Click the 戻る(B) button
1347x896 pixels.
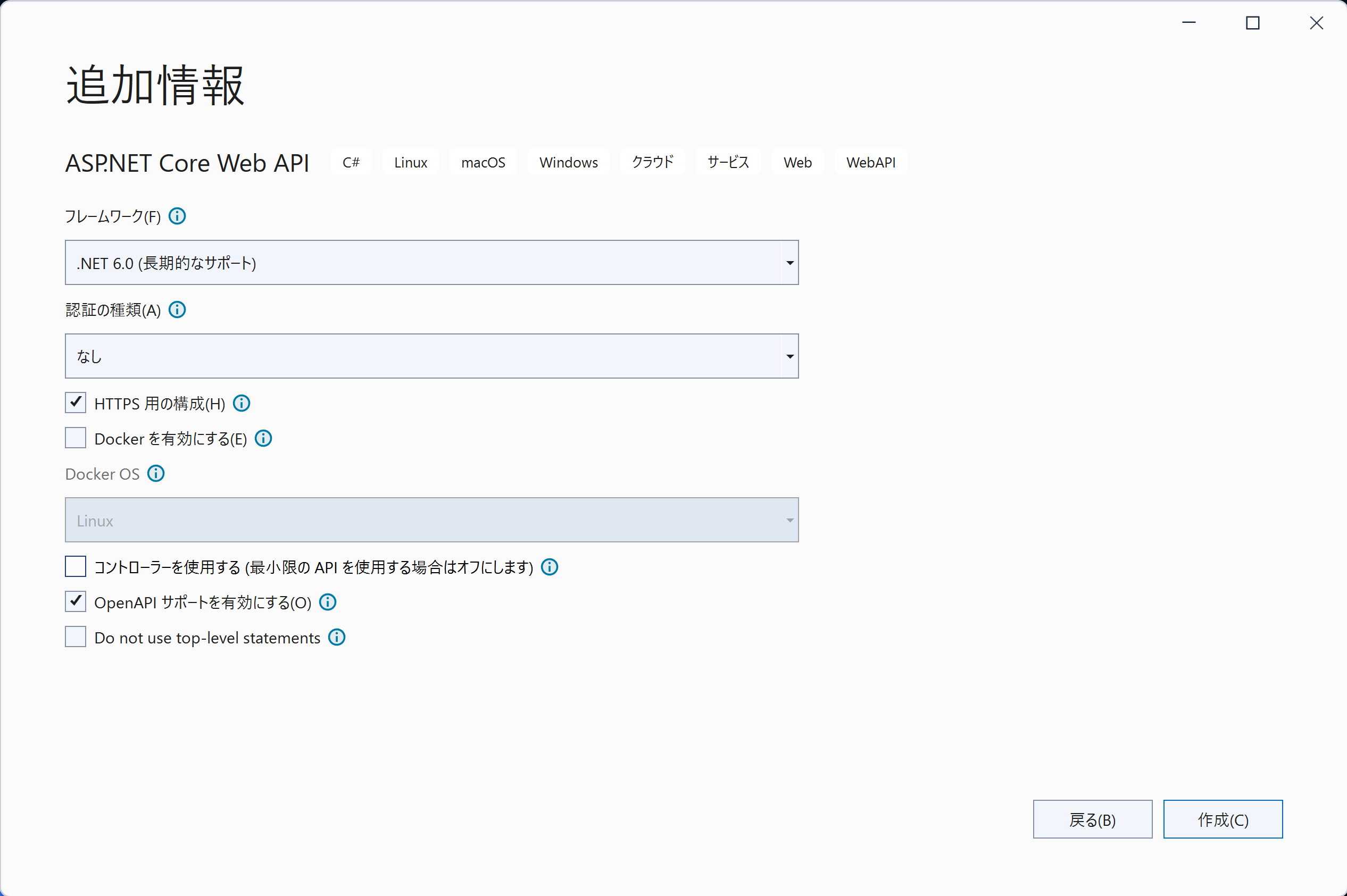pos(1093,819)
